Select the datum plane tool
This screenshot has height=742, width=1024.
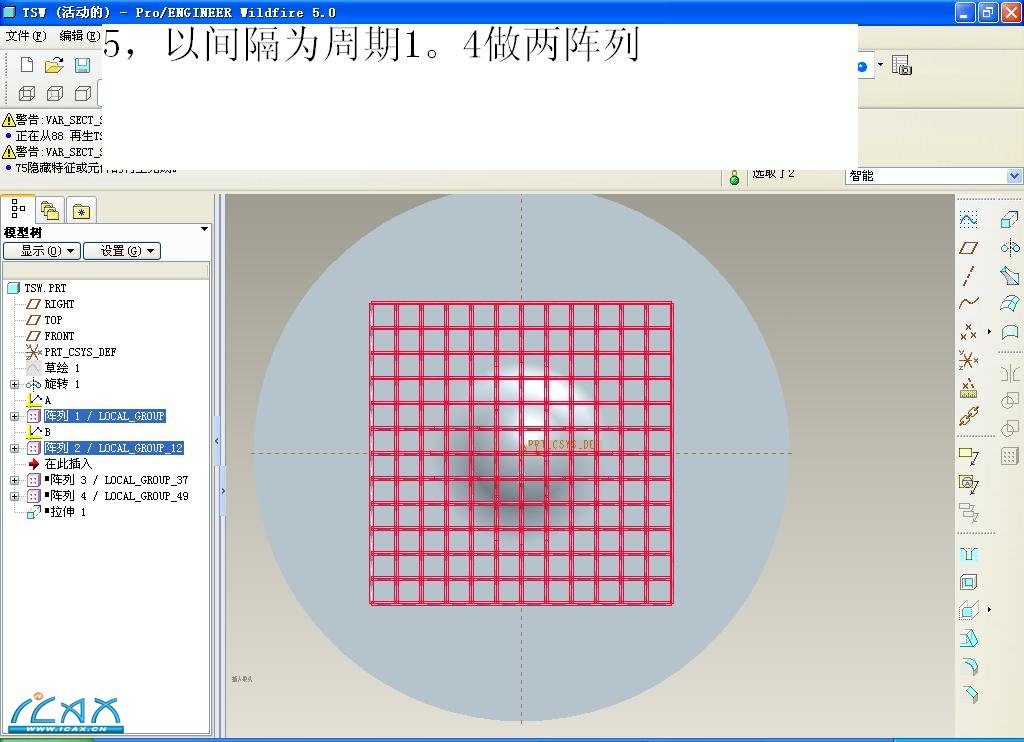coord(968,247)
